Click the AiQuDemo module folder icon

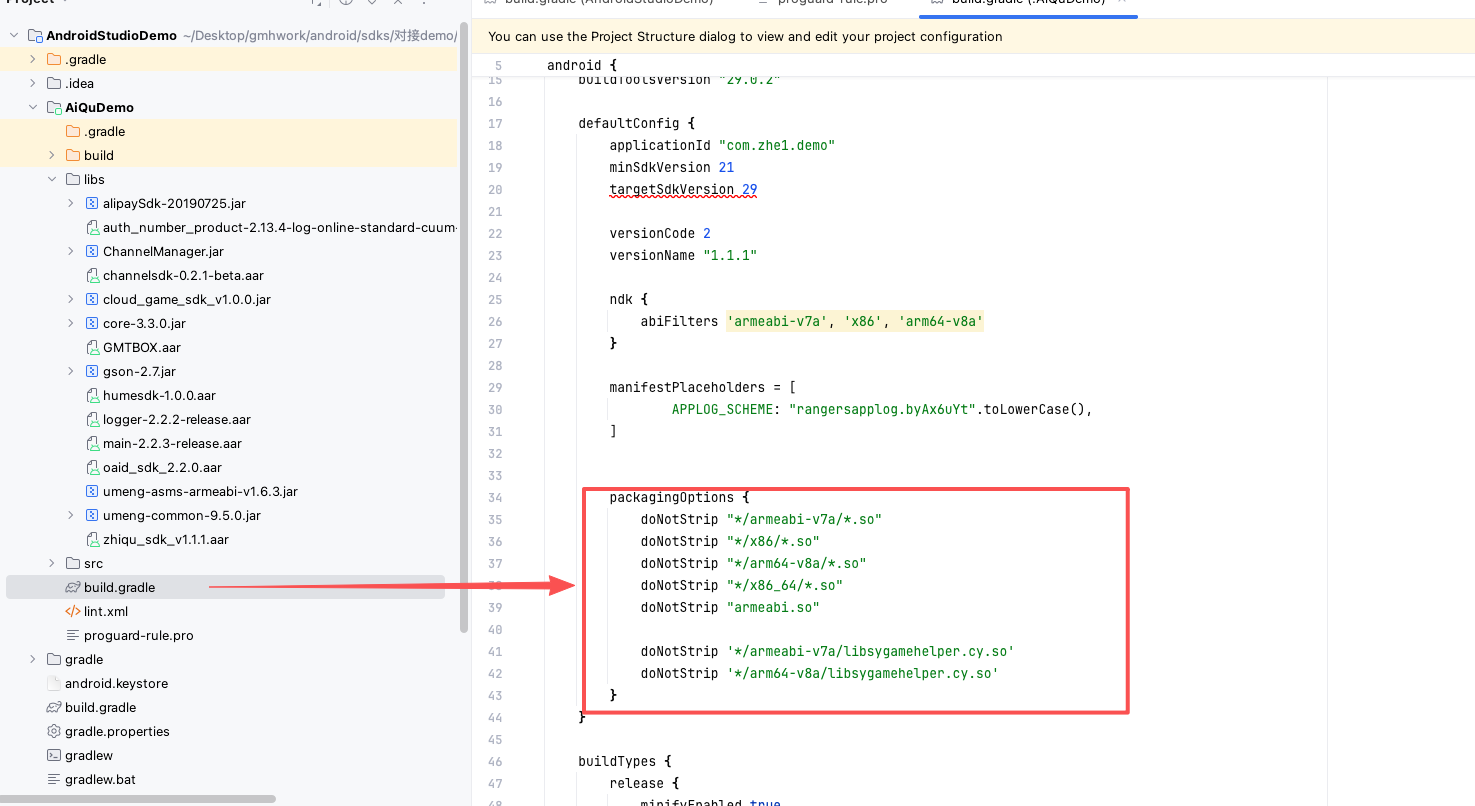[54, 107]
